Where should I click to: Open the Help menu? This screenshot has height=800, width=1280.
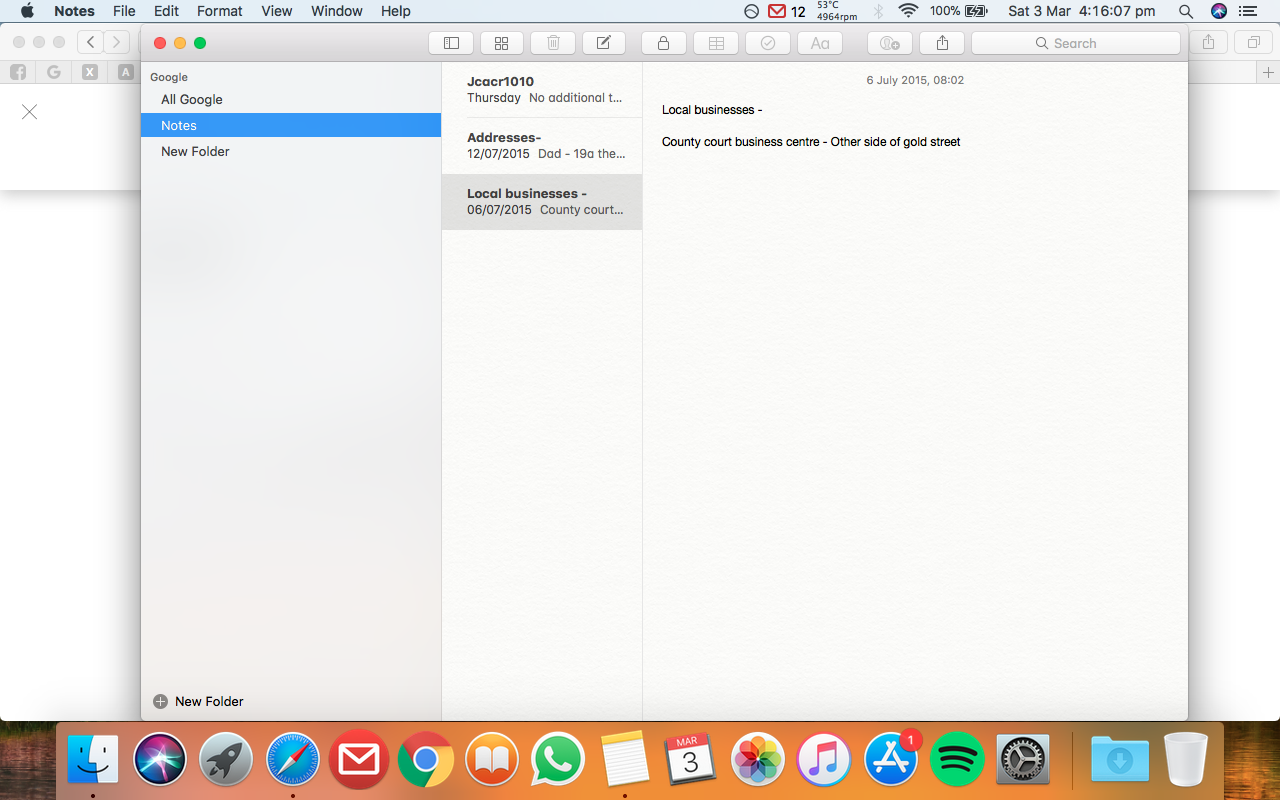[396, 11]
